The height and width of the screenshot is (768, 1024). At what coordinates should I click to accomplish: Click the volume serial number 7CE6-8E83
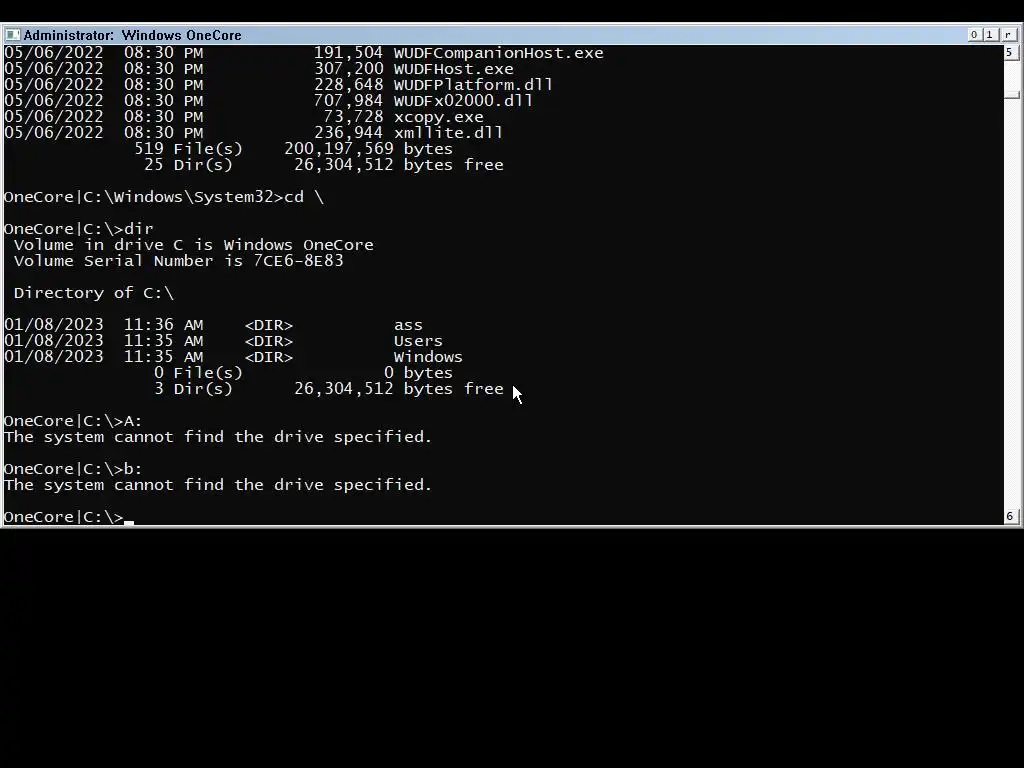(x=298, y=261)
